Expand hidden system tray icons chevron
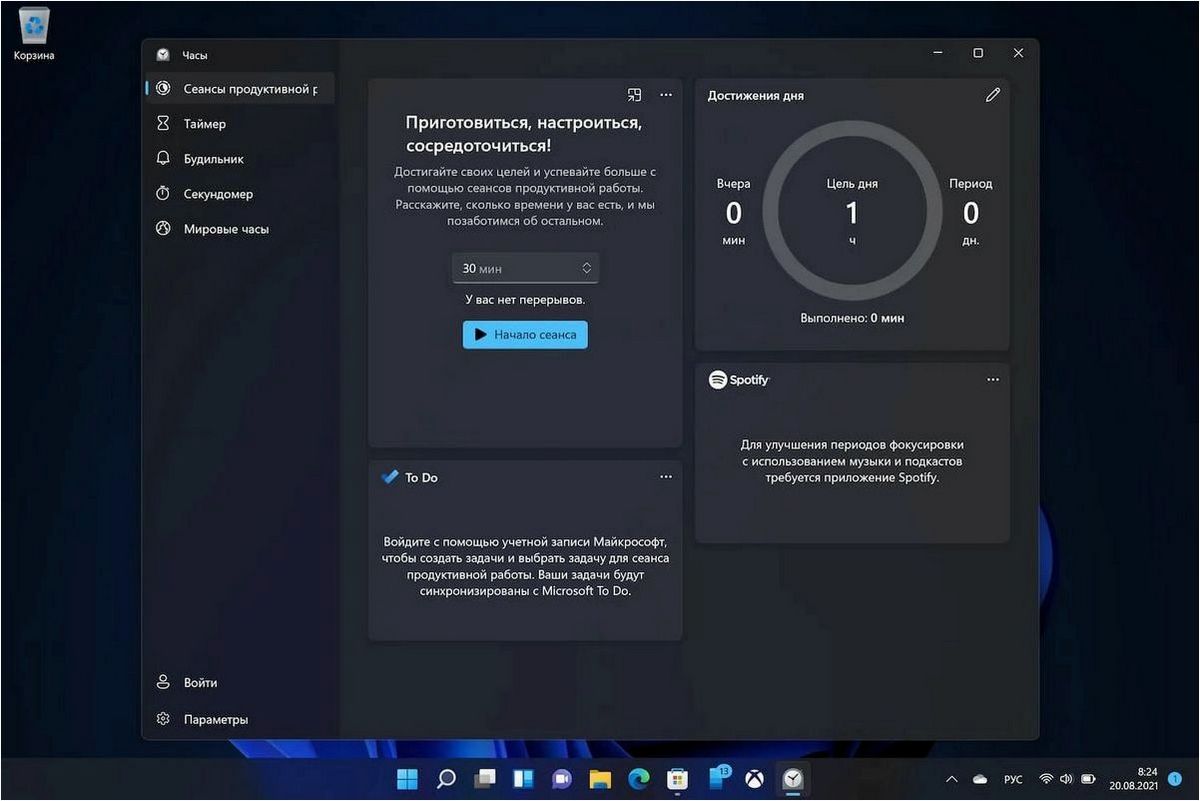The width and height of the screenshot is (1200, 801). click(x=951, y=779)
